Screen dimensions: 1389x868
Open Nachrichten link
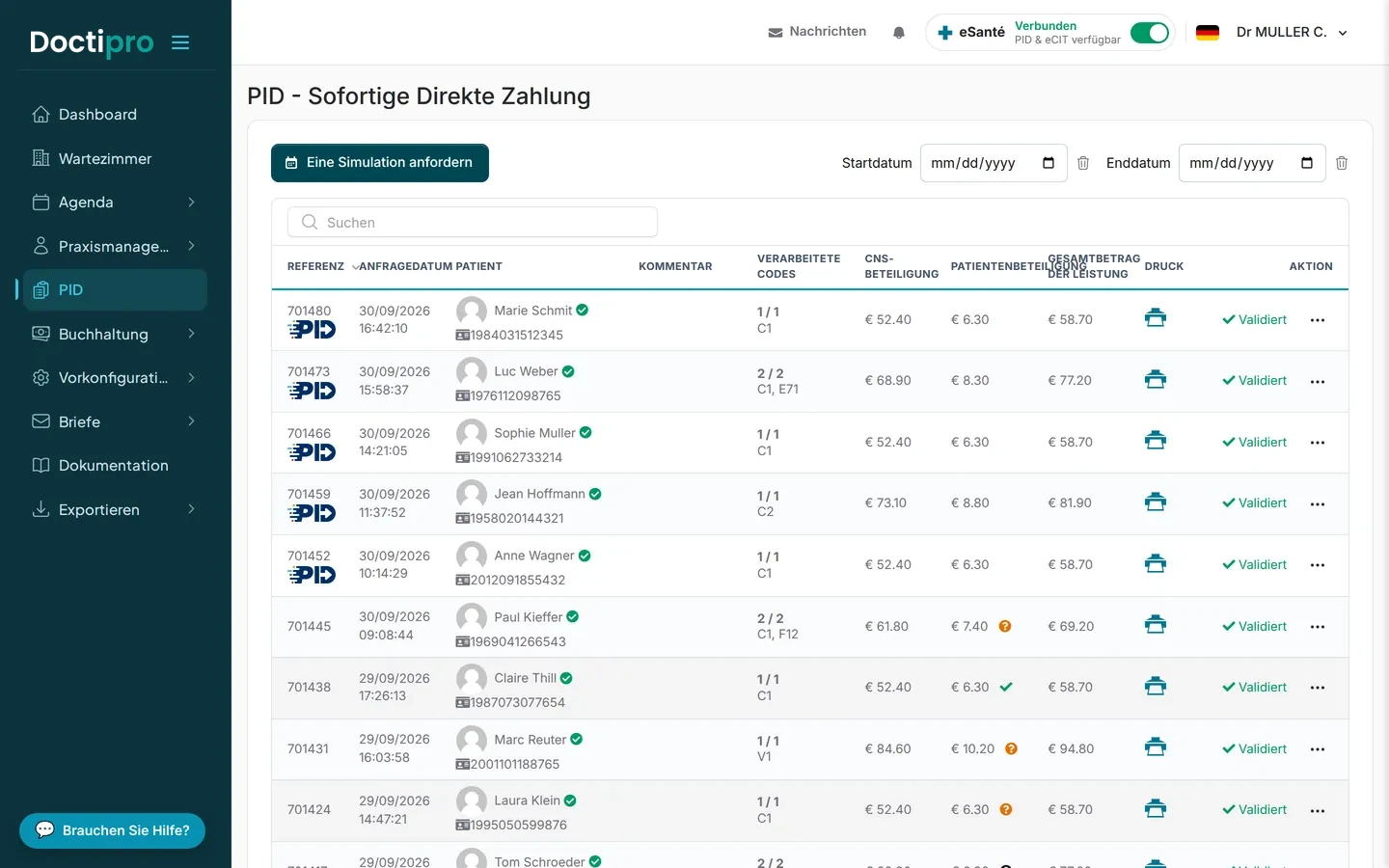[817, 32]
